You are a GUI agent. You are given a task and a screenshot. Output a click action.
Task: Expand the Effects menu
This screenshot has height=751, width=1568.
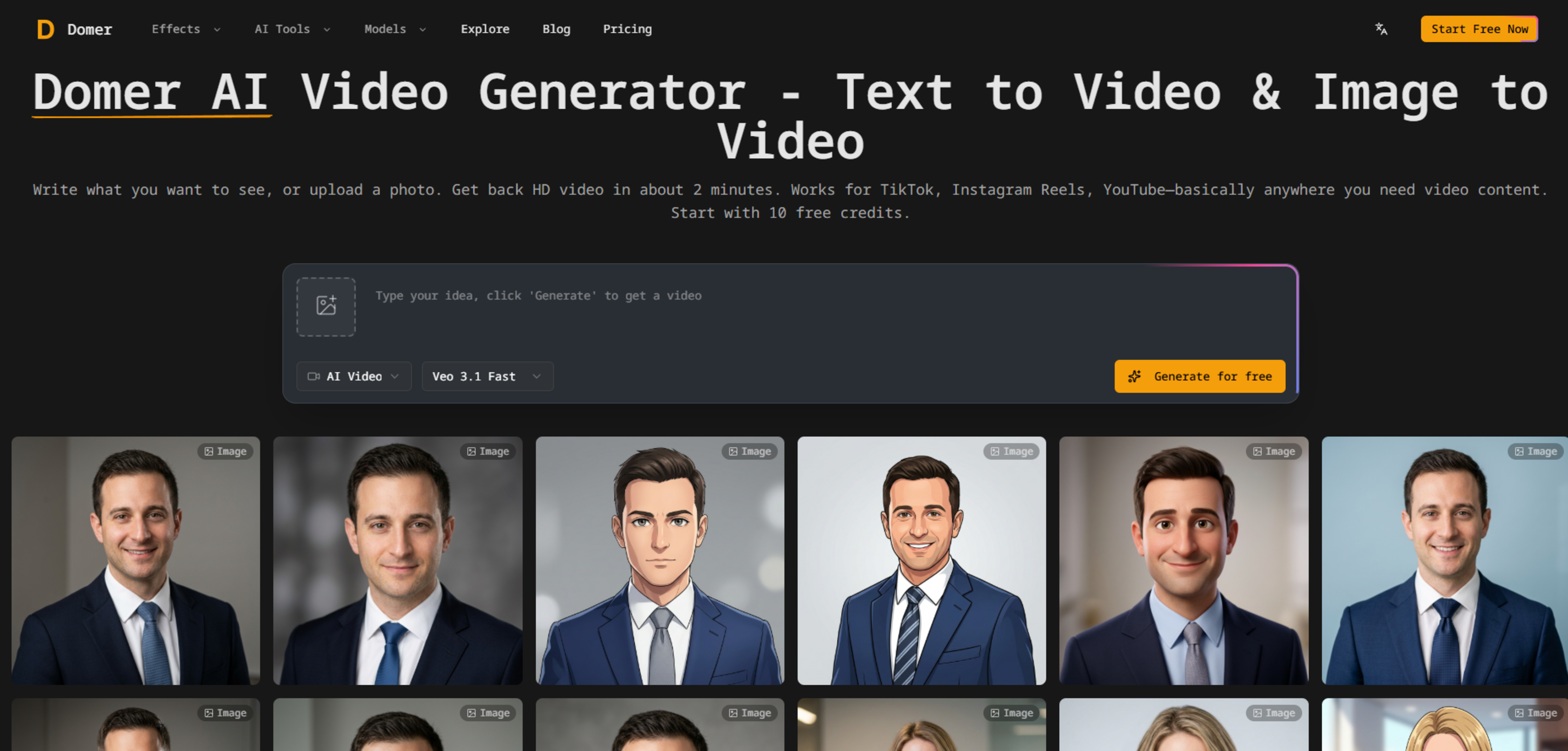(x=186, y=29)
